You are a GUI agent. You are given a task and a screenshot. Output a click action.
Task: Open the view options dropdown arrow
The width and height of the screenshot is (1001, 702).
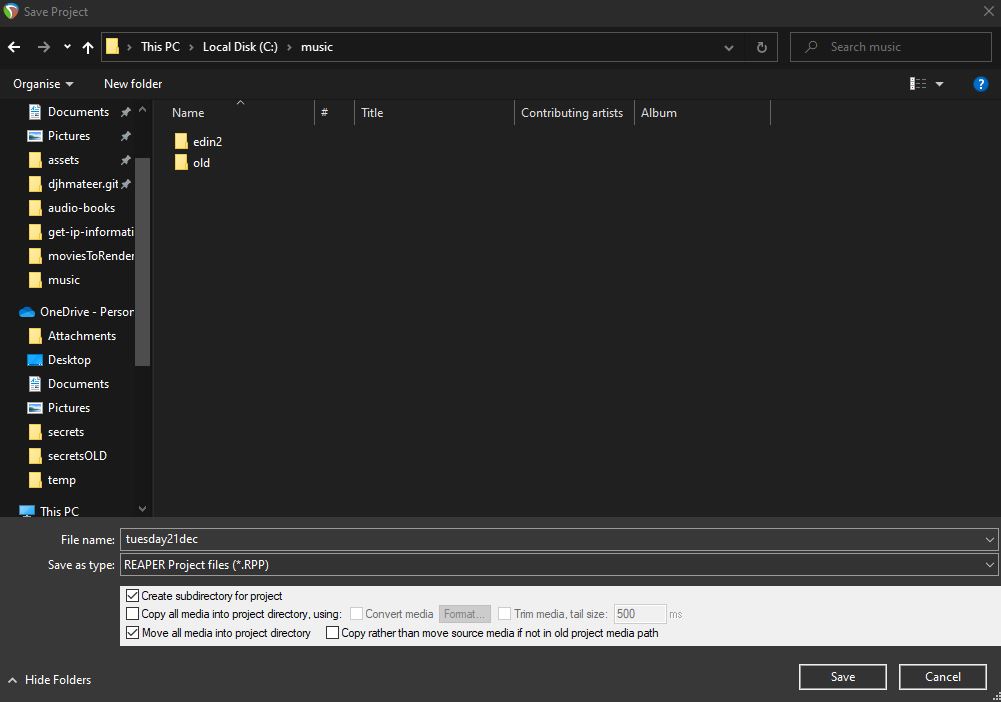tap(940, 84)
